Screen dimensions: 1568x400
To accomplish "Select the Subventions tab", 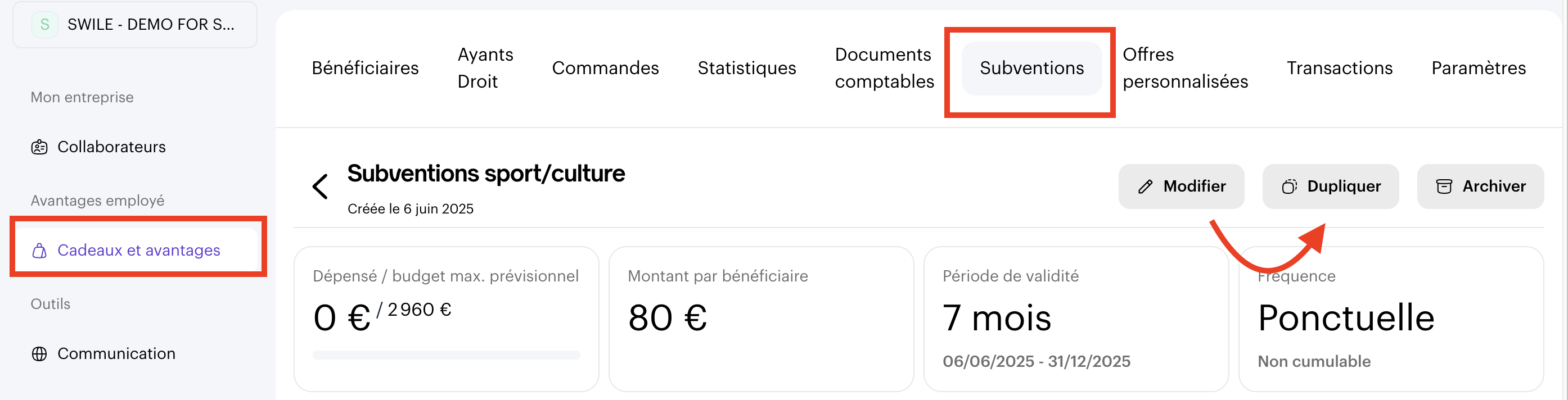I will [1031, 68].
